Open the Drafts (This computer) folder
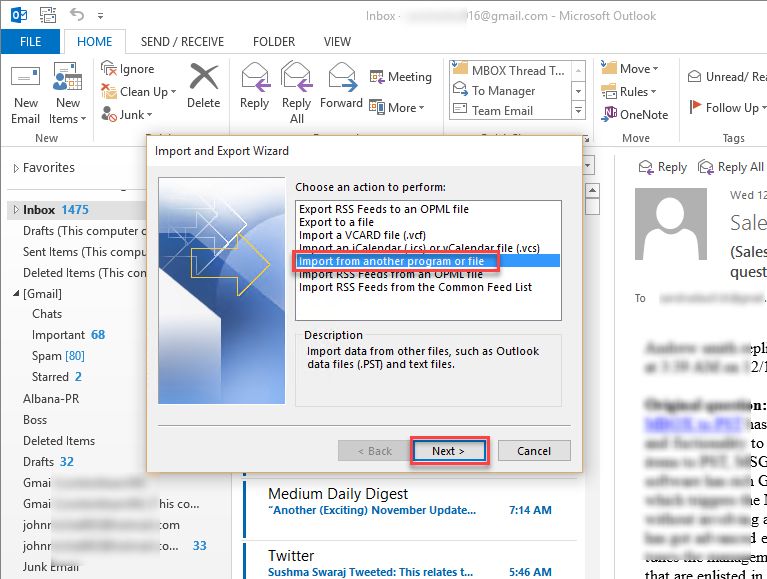Viewport: 767px width, 579px height. pyautogui.click(x=84, y=231)
